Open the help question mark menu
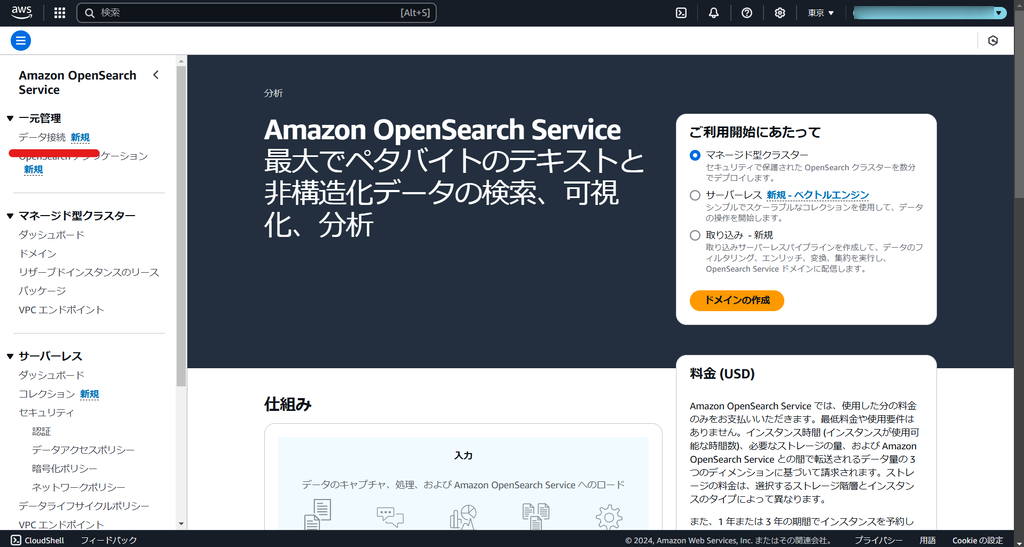Viewport: 1024px width, 547px height. click(746, 12)
